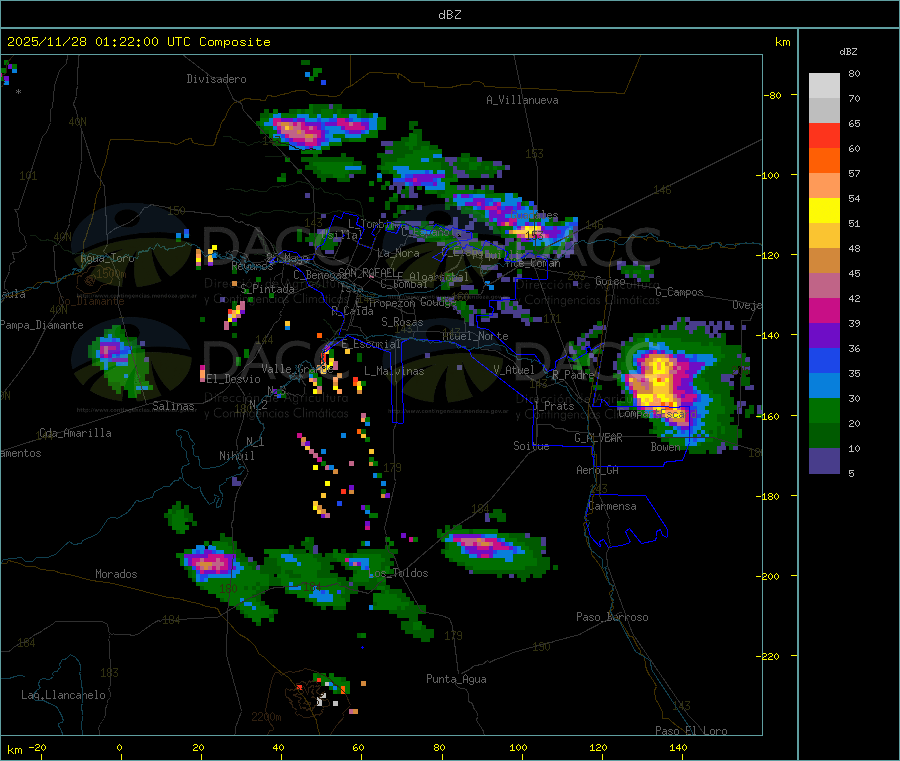900x761 pixels.
Task: Select the Cda_Amarilla label
Action: pyautogui.click(x=75, y=433)
